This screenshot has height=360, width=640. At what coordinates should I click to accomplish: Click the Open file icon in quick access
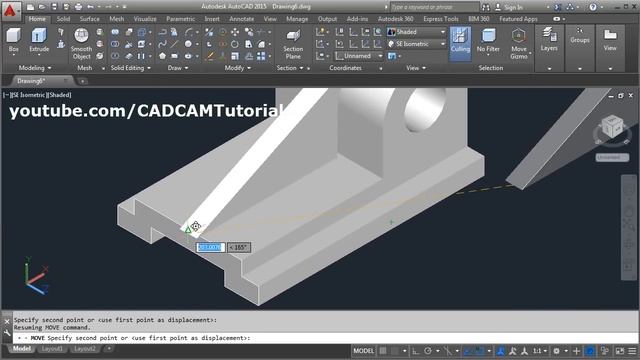coord(42,7)
